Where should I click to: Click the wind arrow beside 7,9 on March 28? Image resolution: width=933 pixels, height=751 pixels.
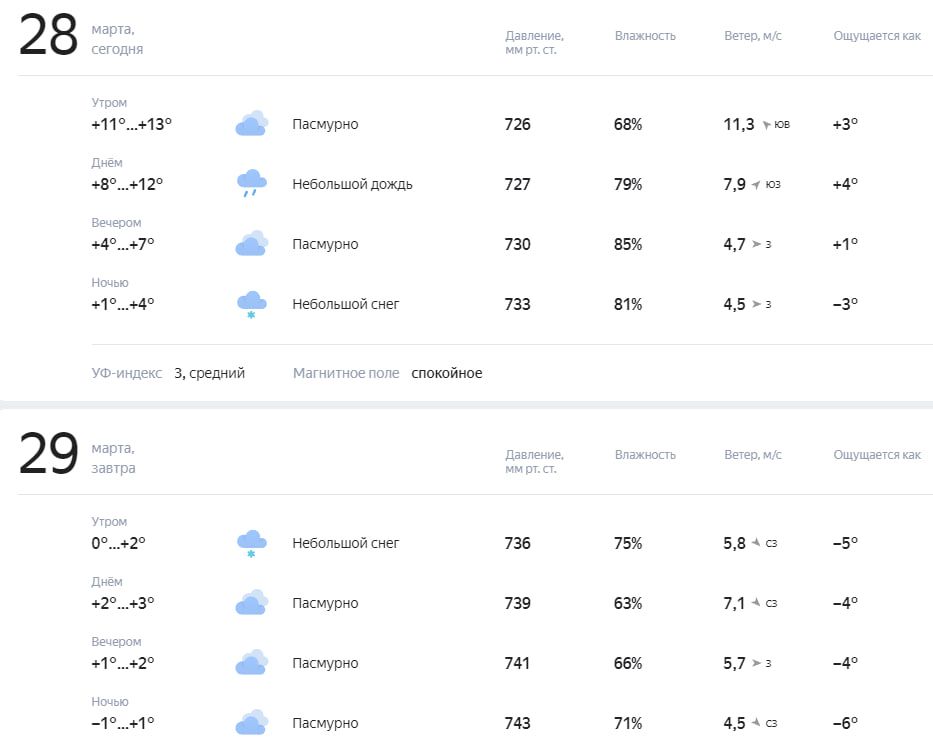pyautogui.click(x=757, y=185)
